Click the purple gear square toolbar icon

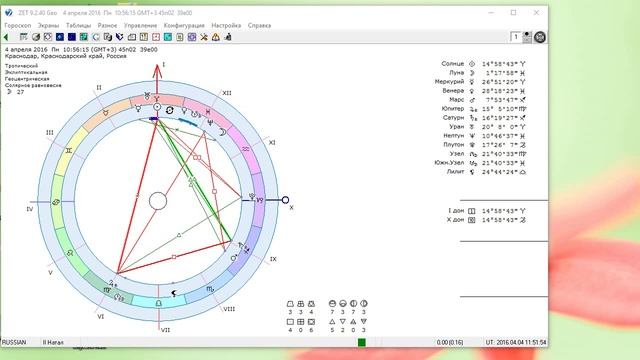[192, 37]
